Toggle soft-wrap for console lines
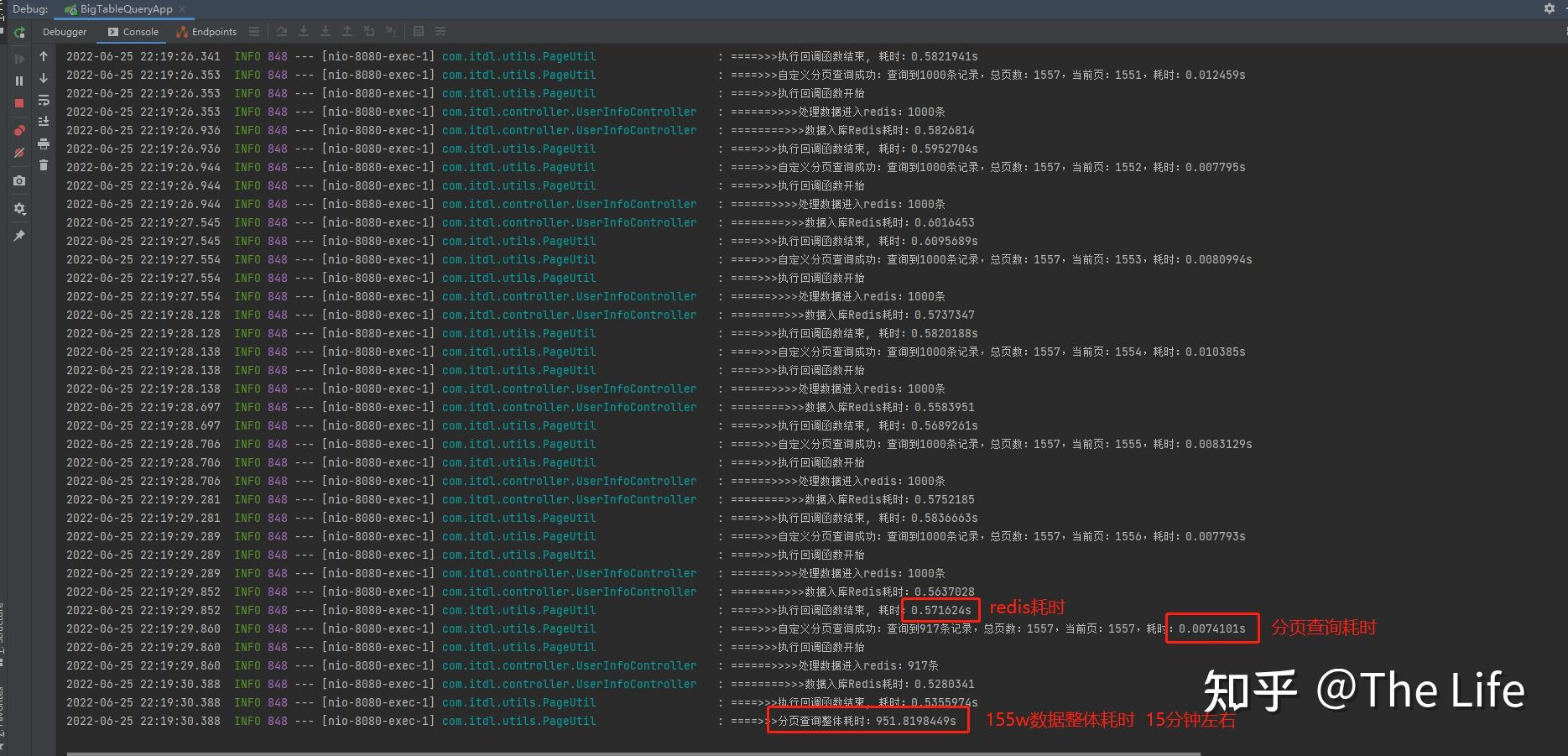Screen dimensions: 1568x756 pyautogui.click(x=44, y=100)
